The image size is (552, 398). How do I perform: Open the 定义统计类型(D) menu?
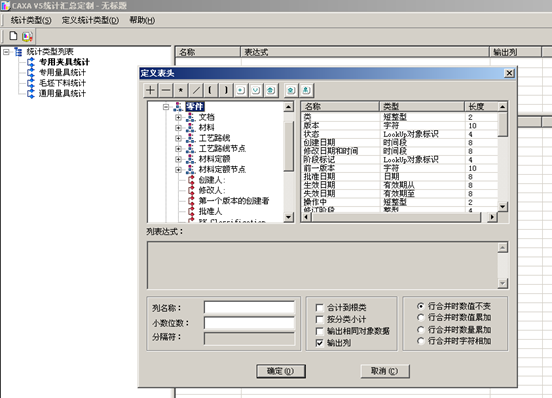pyautogui.click(x=90, y=20)
